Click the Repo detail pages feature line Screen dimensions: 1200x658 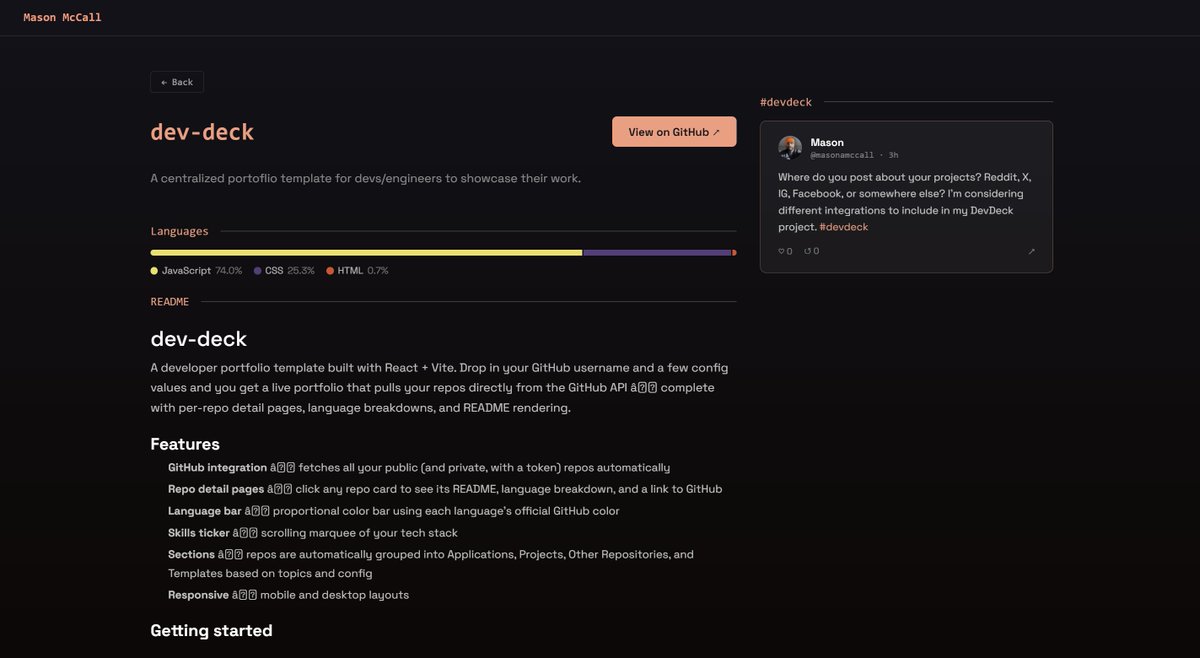click(x=445, y=489)
